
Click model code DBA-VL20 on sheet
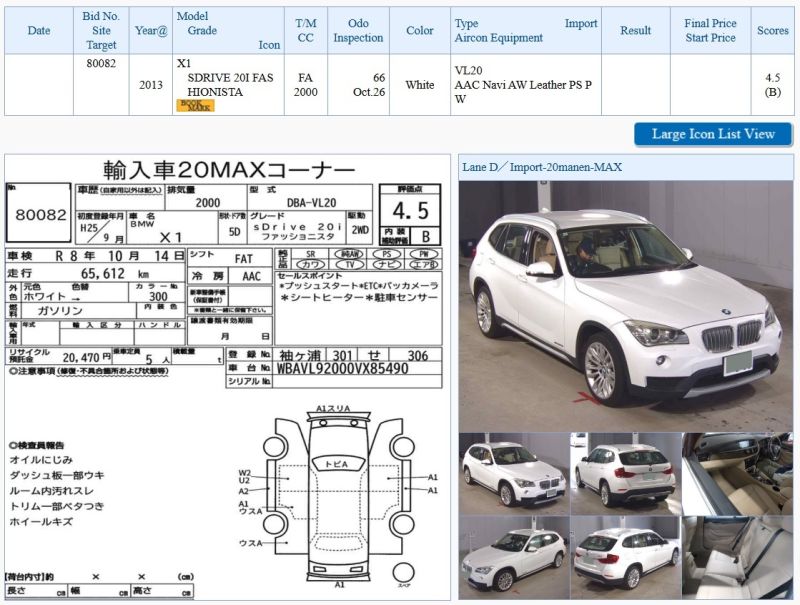click(x=311, y=203)
